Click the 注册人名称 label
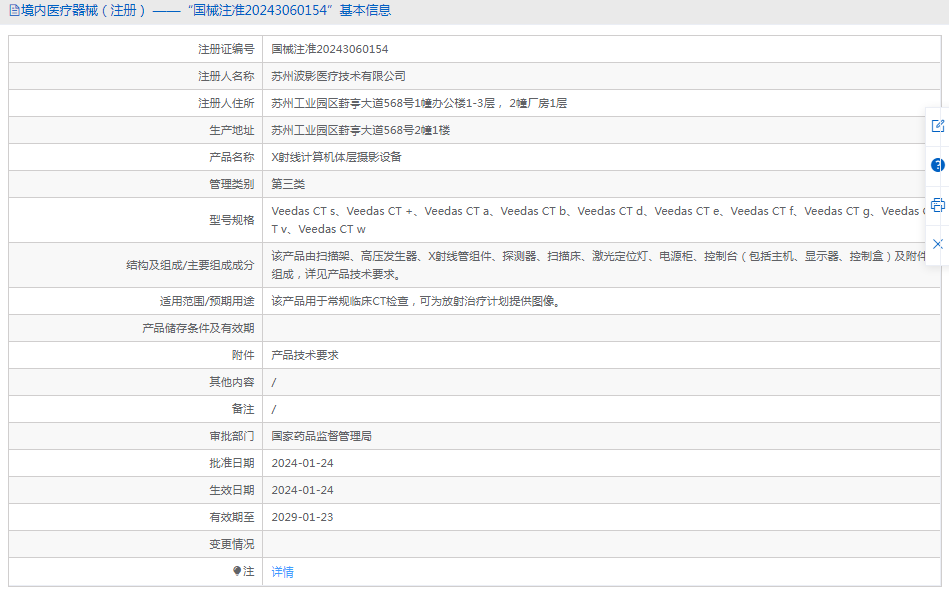Image resolution: width=949 pixels, height=596 pixels. 226,76
